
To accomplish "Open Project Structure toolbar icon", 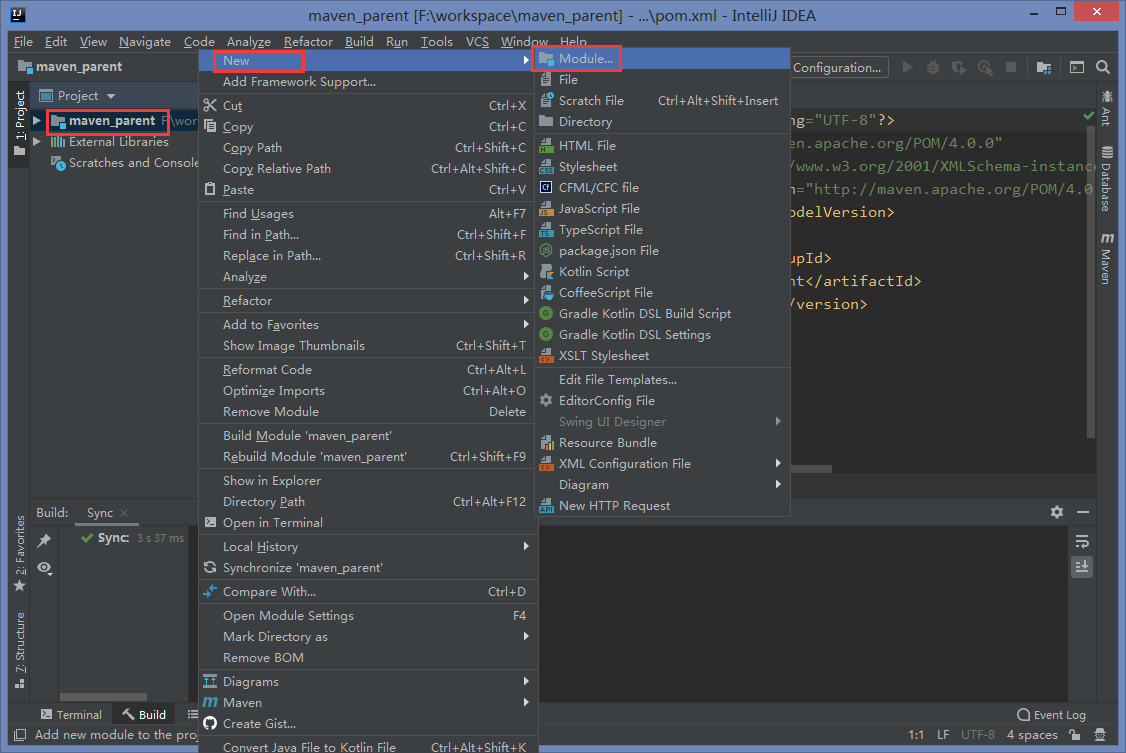I will 1044,67.
